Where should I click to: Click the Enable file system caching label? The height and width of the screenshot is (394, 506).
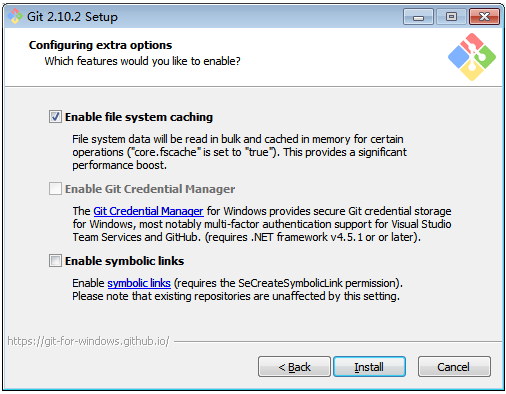click(x=139, y=117)
